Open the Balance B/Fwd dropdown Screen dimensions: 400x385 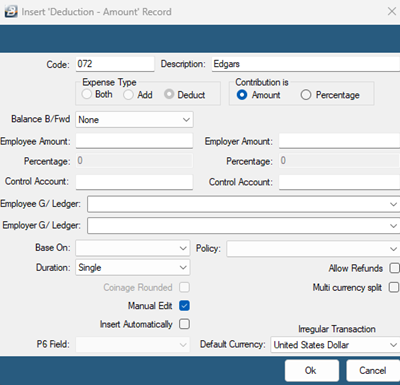point(134,120)
